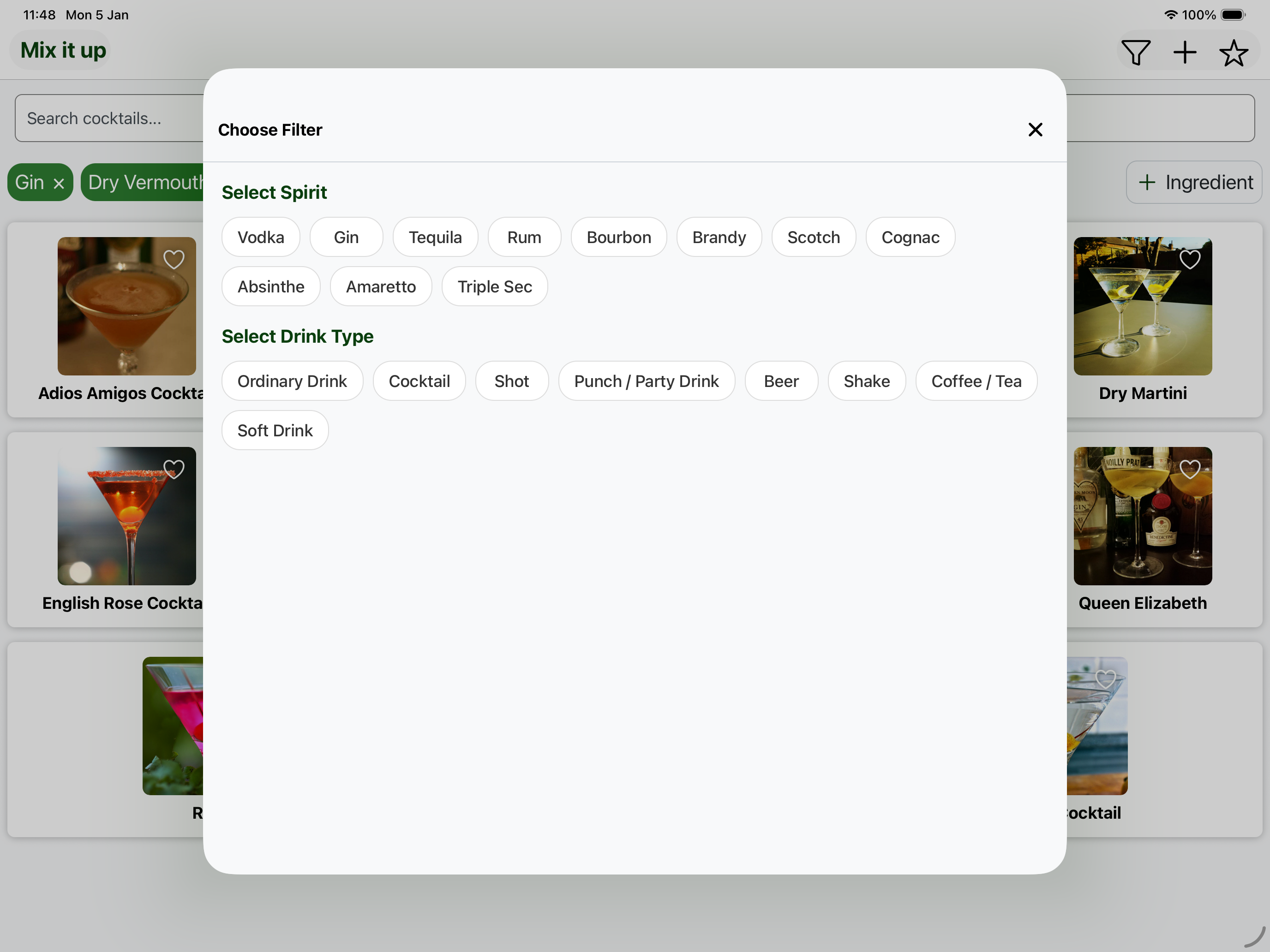The height and width of the screenshot is (952, 1270).
Task: Filter by Ordinary Drink type
Action: 292,381
